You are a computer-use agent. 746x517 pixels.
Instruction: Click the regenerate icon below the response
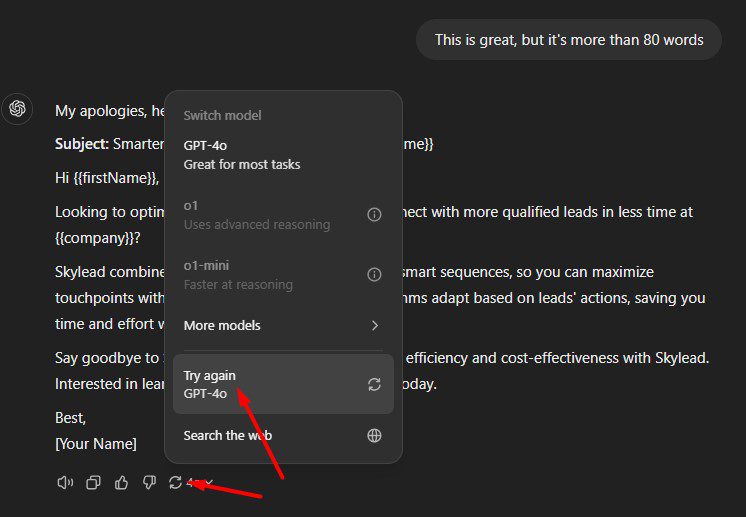point(175,482)
